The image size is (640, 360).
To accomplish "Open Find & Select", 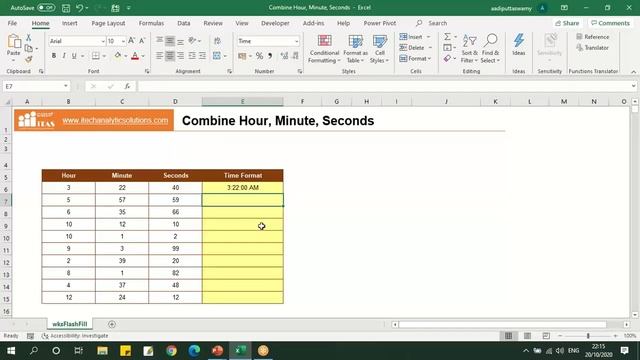I will (490, 49).
